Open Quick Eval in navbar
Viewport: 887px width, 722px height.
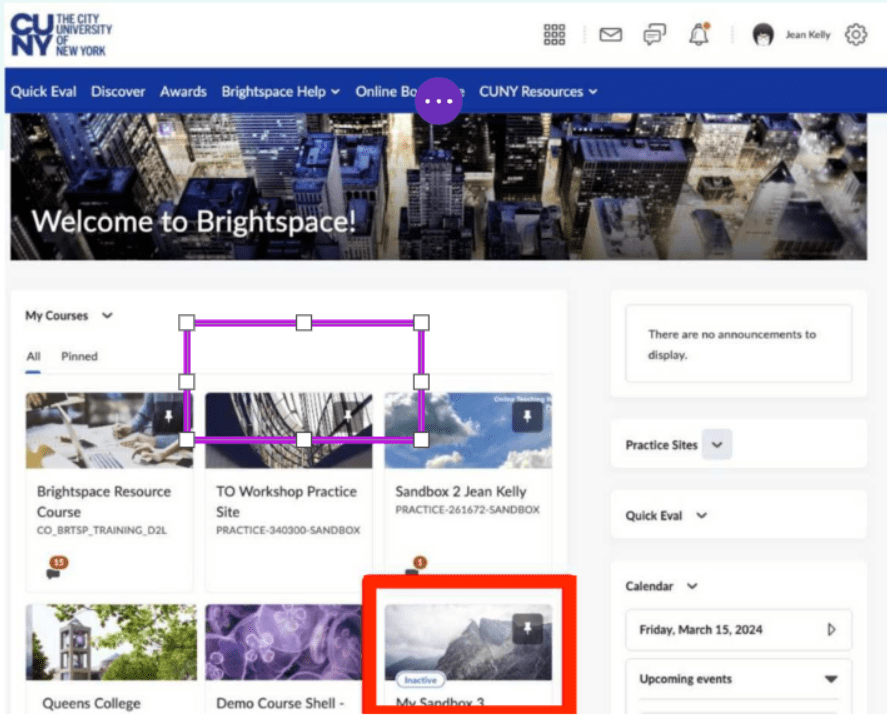coord(44,91)
